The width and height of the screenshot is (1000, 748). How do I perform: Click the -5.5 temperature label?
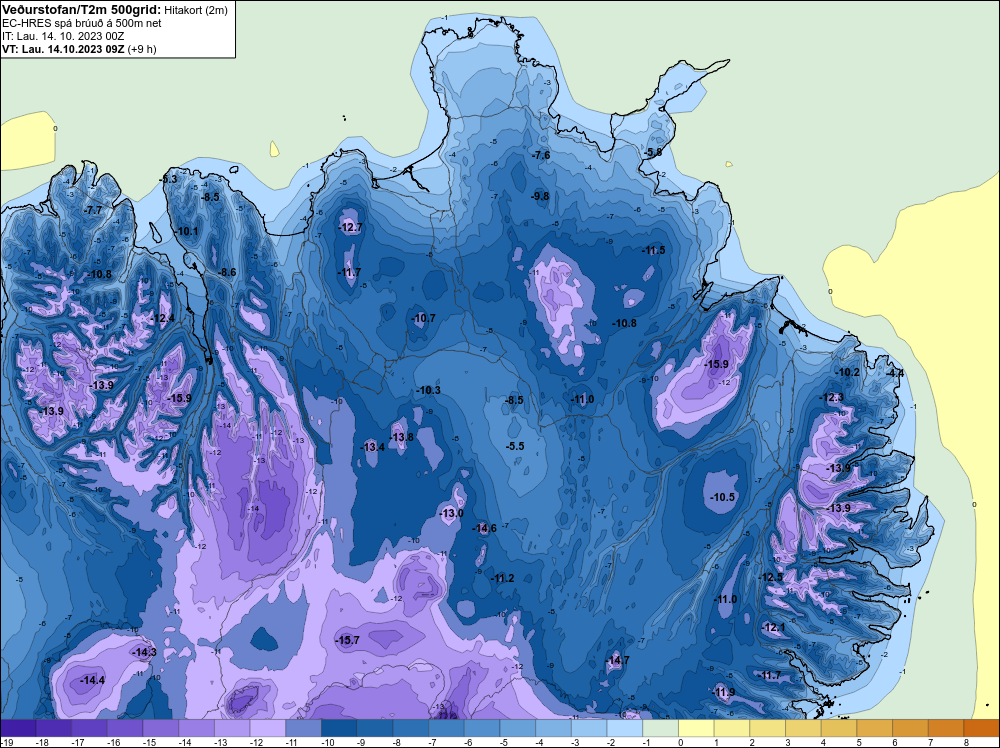[x=515, y=446]
